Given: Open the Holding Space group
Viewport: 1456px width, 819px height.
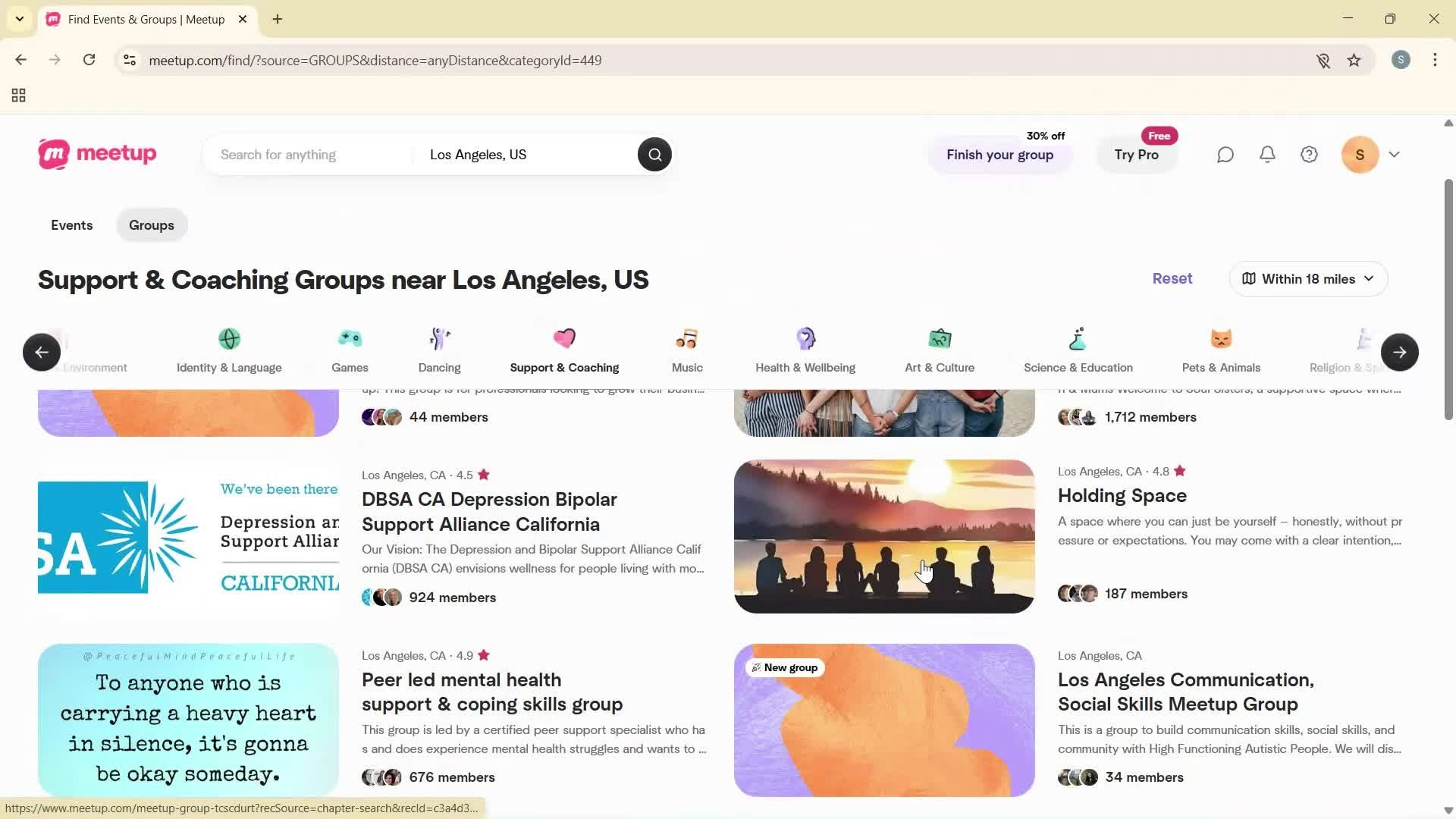Looking at the screenshot, I should click(x=1122, y=496).
